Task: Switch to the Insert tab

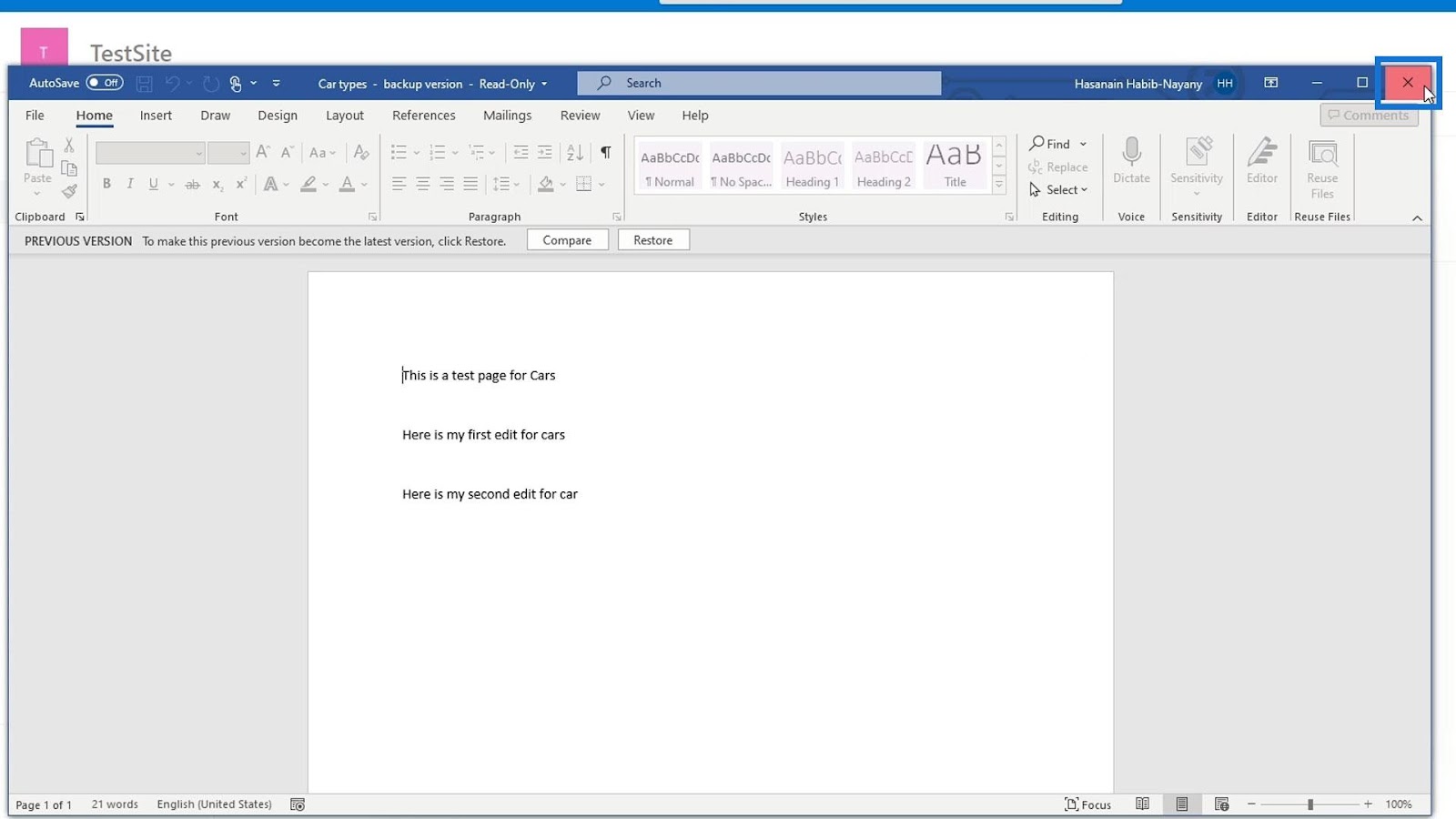Action: [x=156, y=116]
